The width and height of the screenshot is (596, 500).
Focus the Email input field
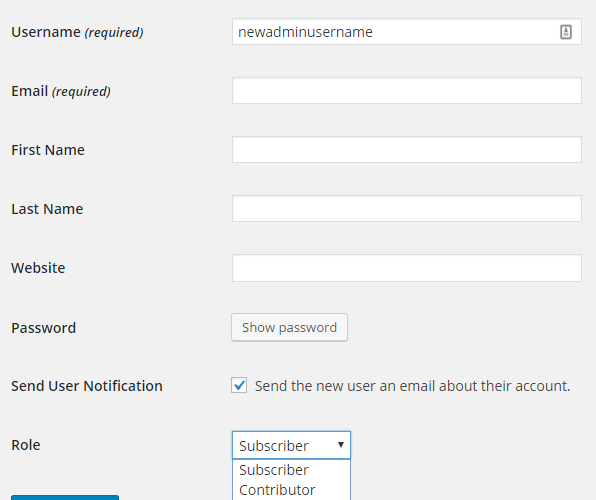tap(407, 90)
